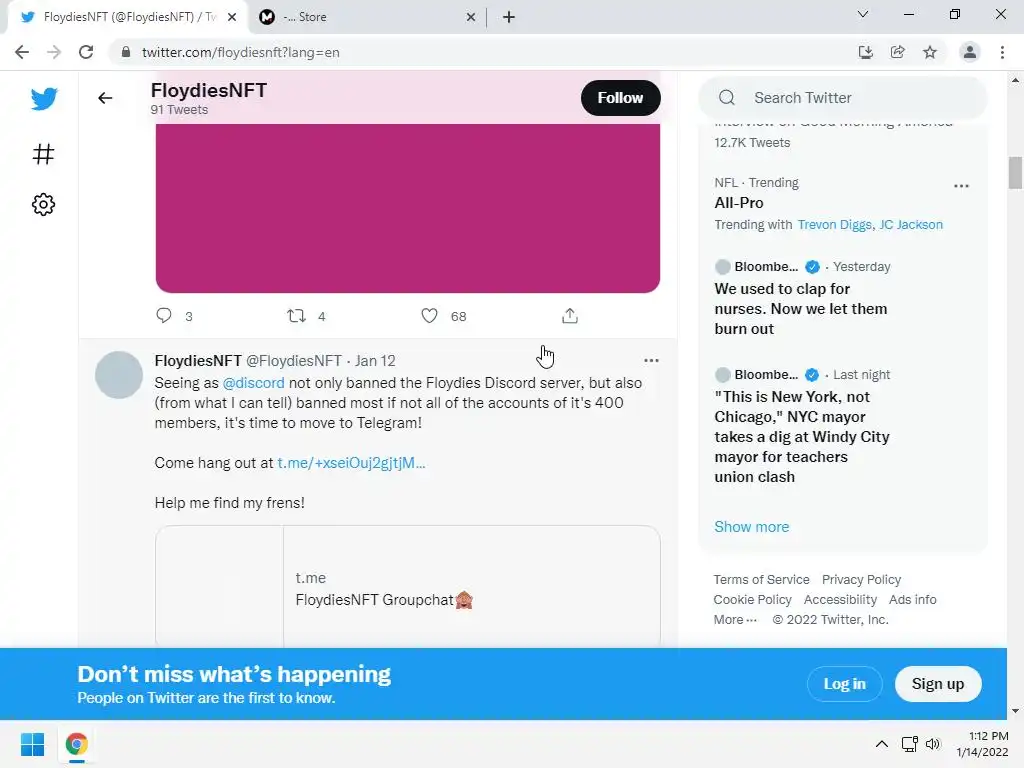Click the FloydiesNFT tweet avatar
This screenshot has width=1024, height=768.
119,375
